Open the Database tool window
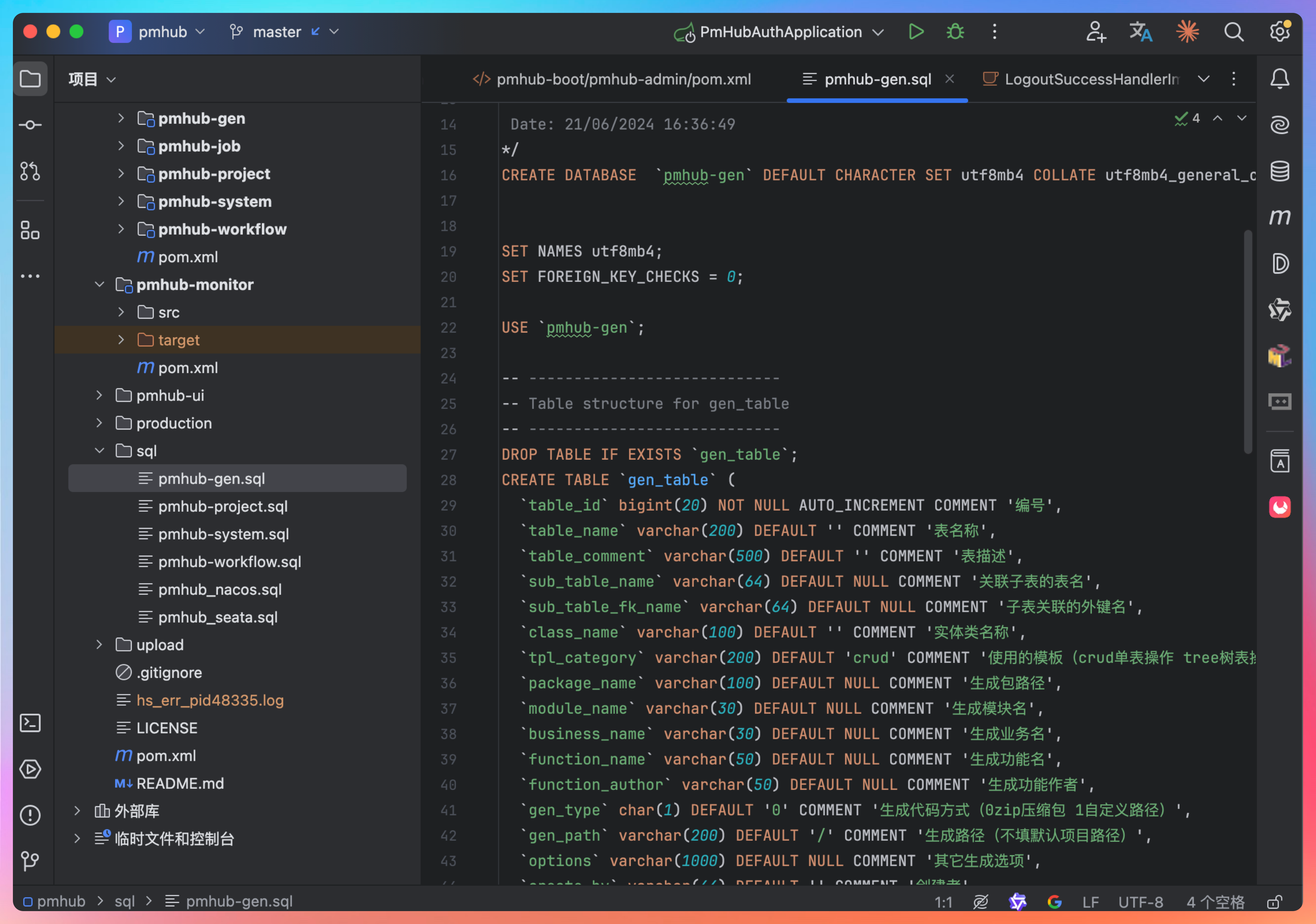The image size is (1316, 924). coord(1279,171)
